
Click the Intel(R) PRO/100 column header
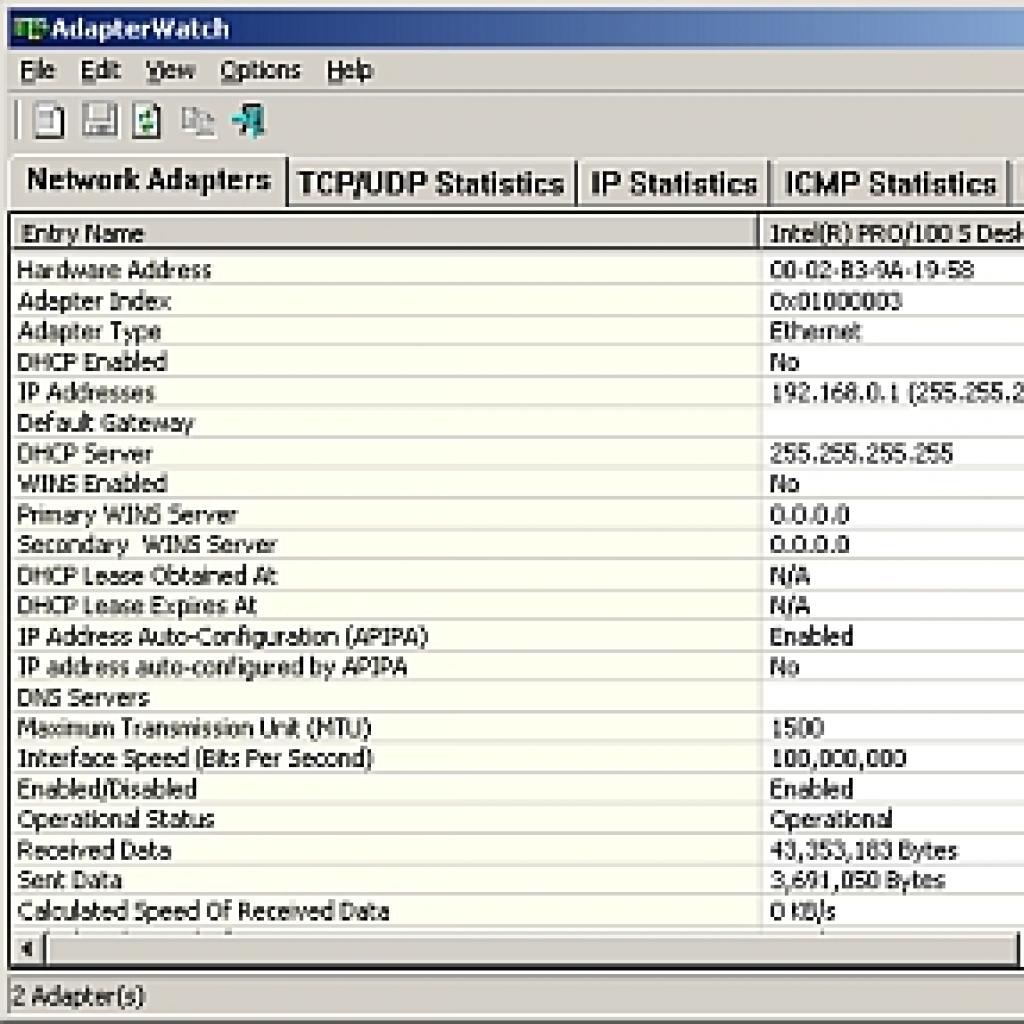point(891,233)
